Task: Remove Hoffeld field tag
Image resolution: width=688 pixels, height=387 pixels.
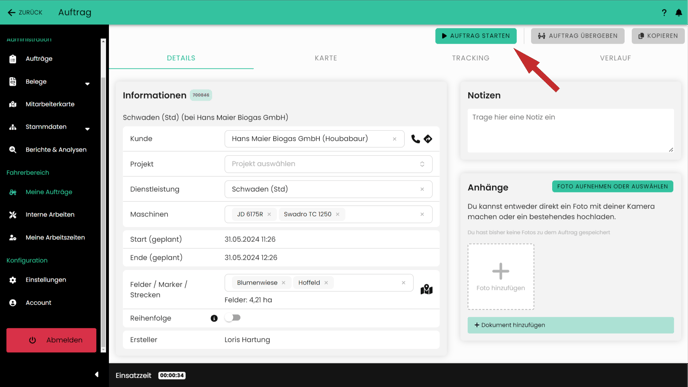Action: [326, 283]
